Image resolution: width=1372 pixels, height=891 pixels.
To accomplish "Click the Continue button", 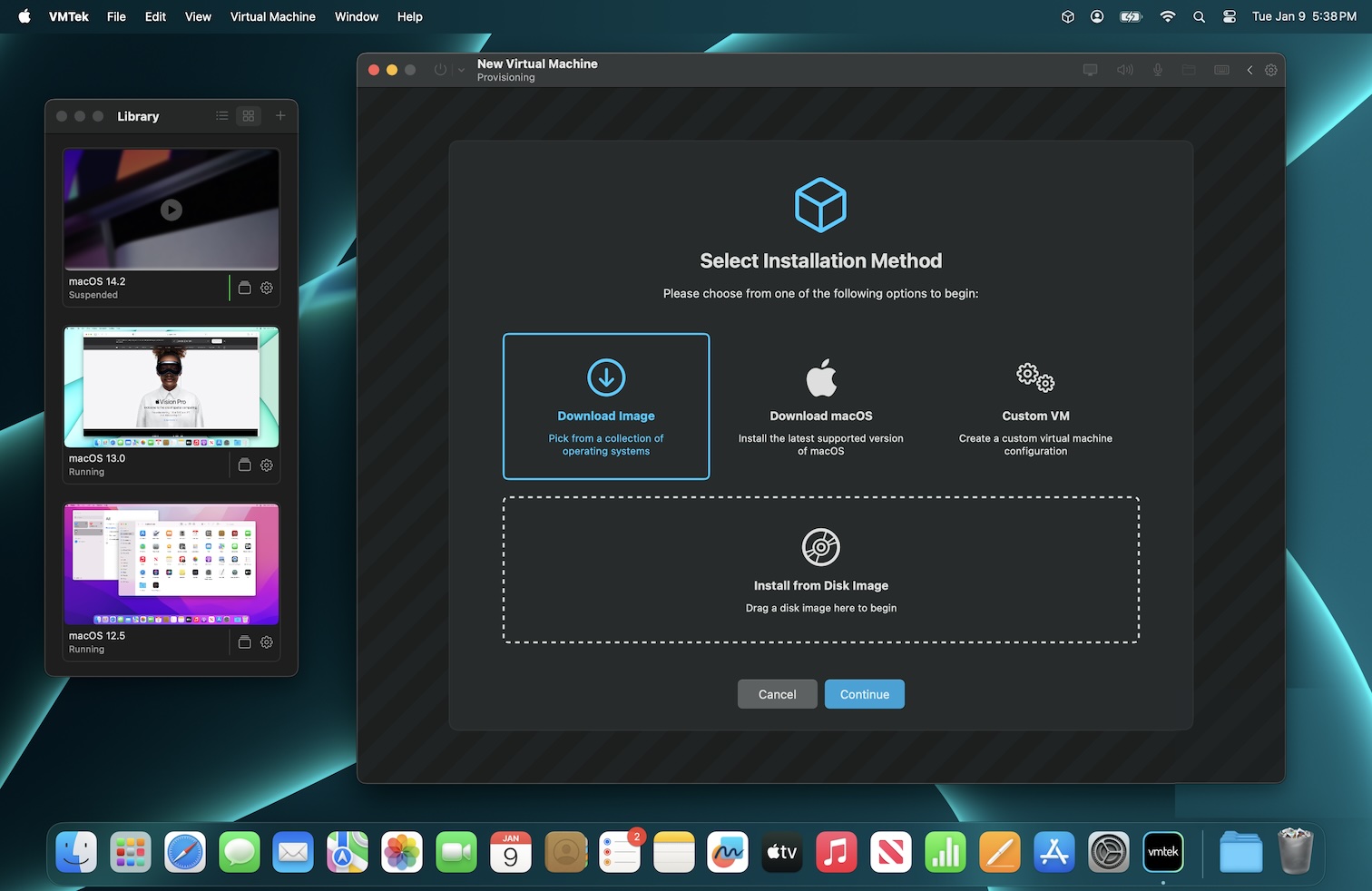I will (864, 694).
